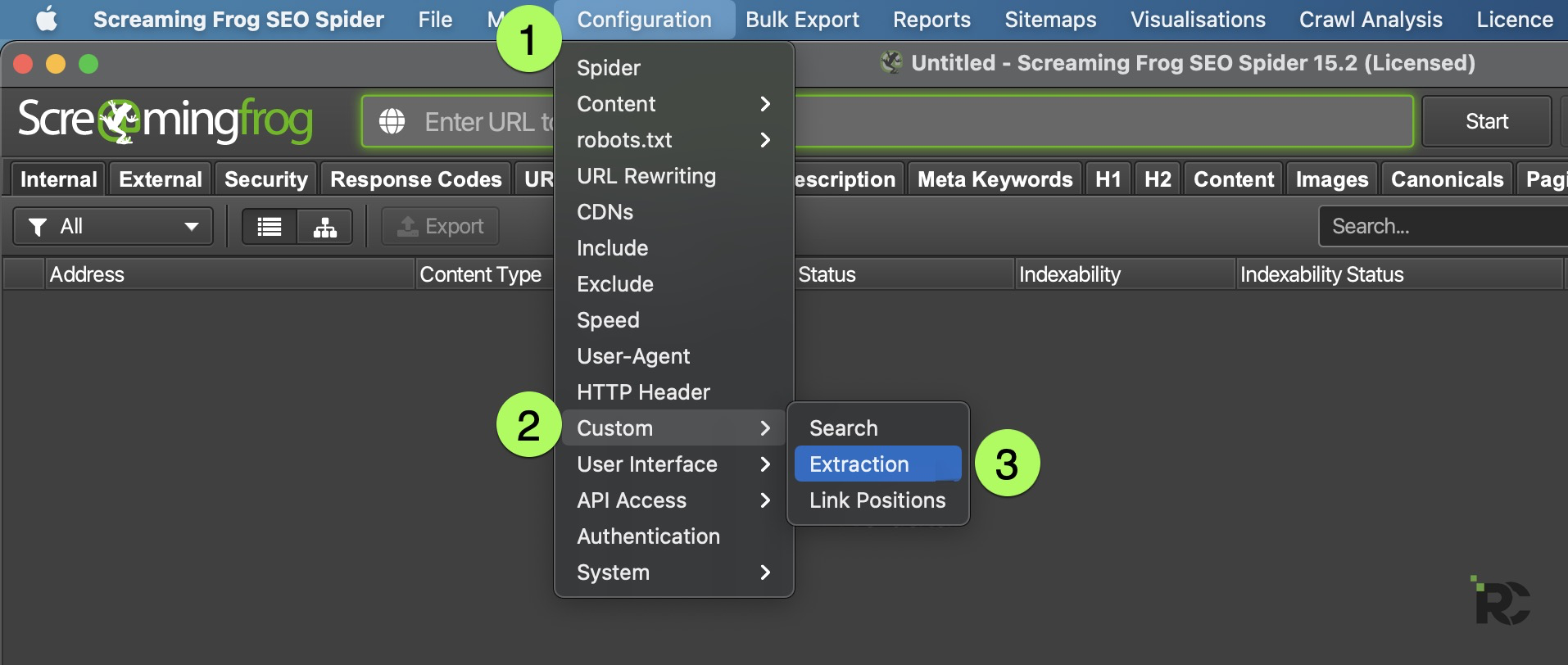The width and height of the screenshot is (1568, 665).
Task: Switch to list view icon
Action: pos(270,227)
